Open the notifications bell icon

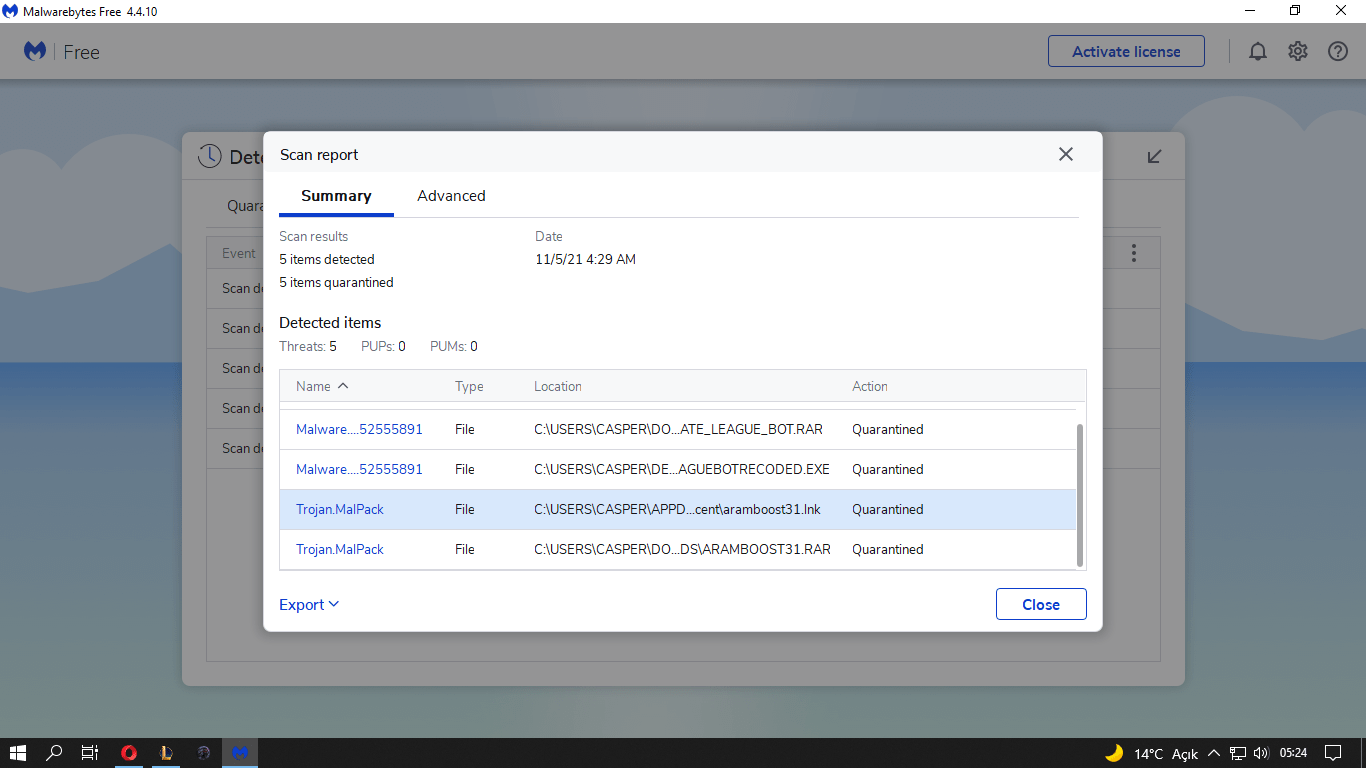pos(1258,51)
